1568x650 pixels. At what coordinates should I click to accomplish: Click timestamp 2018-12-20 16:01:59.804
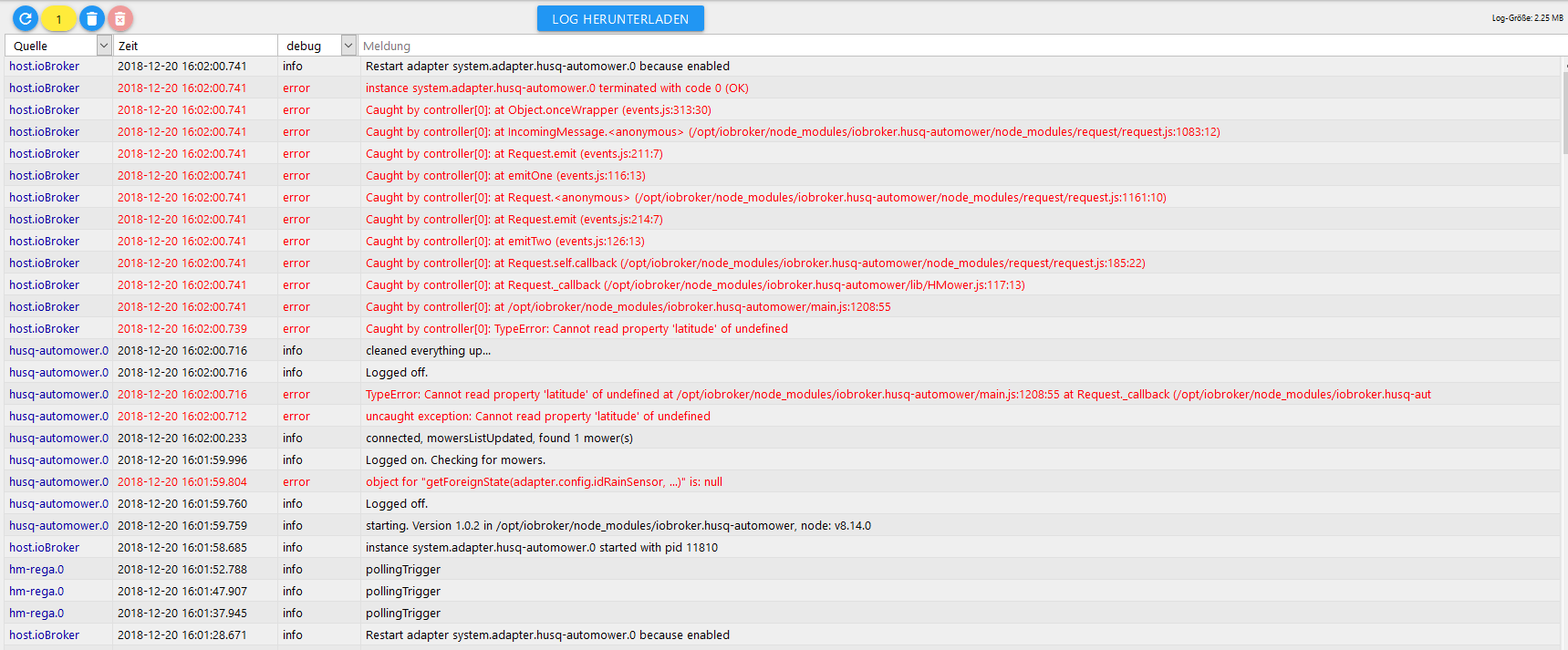pyautogui.click(x=182, y=482)
